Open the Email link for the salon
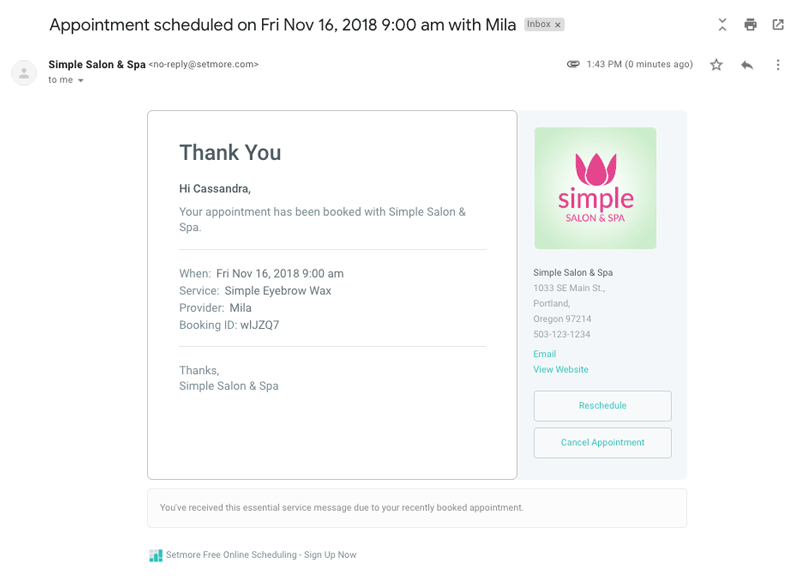Viewport: 800px width, 578px height. [x=544, y=353]
